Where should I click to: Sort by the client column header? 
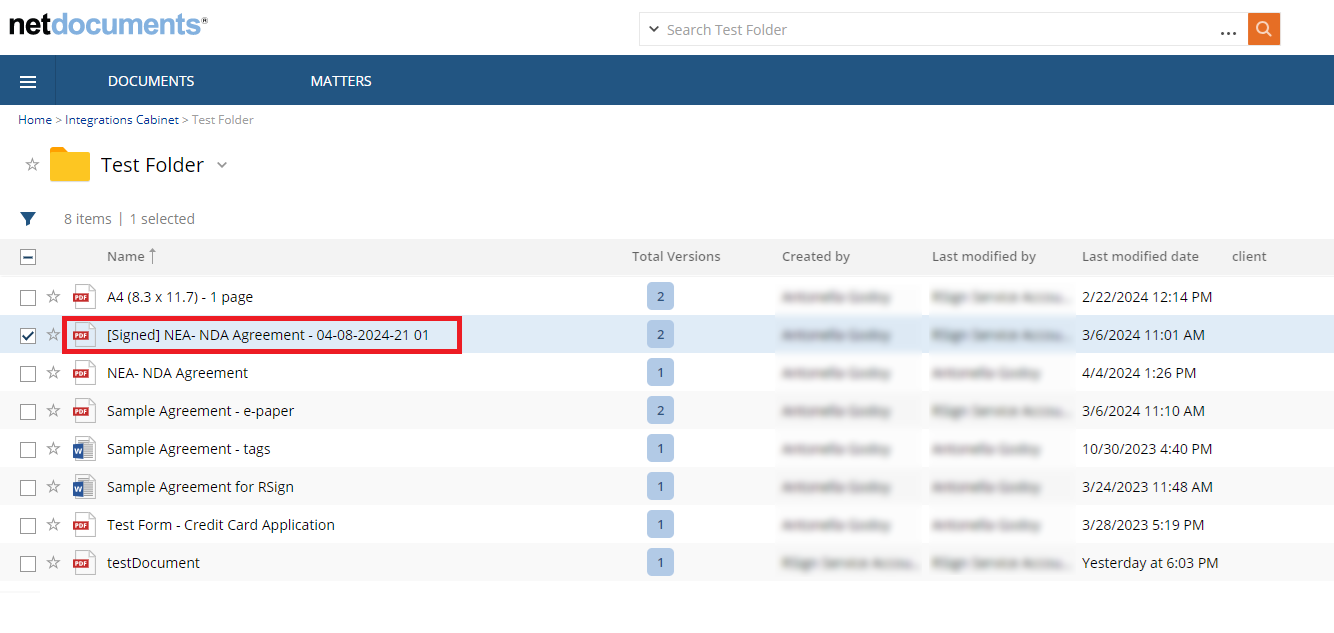click(1249, 257)
